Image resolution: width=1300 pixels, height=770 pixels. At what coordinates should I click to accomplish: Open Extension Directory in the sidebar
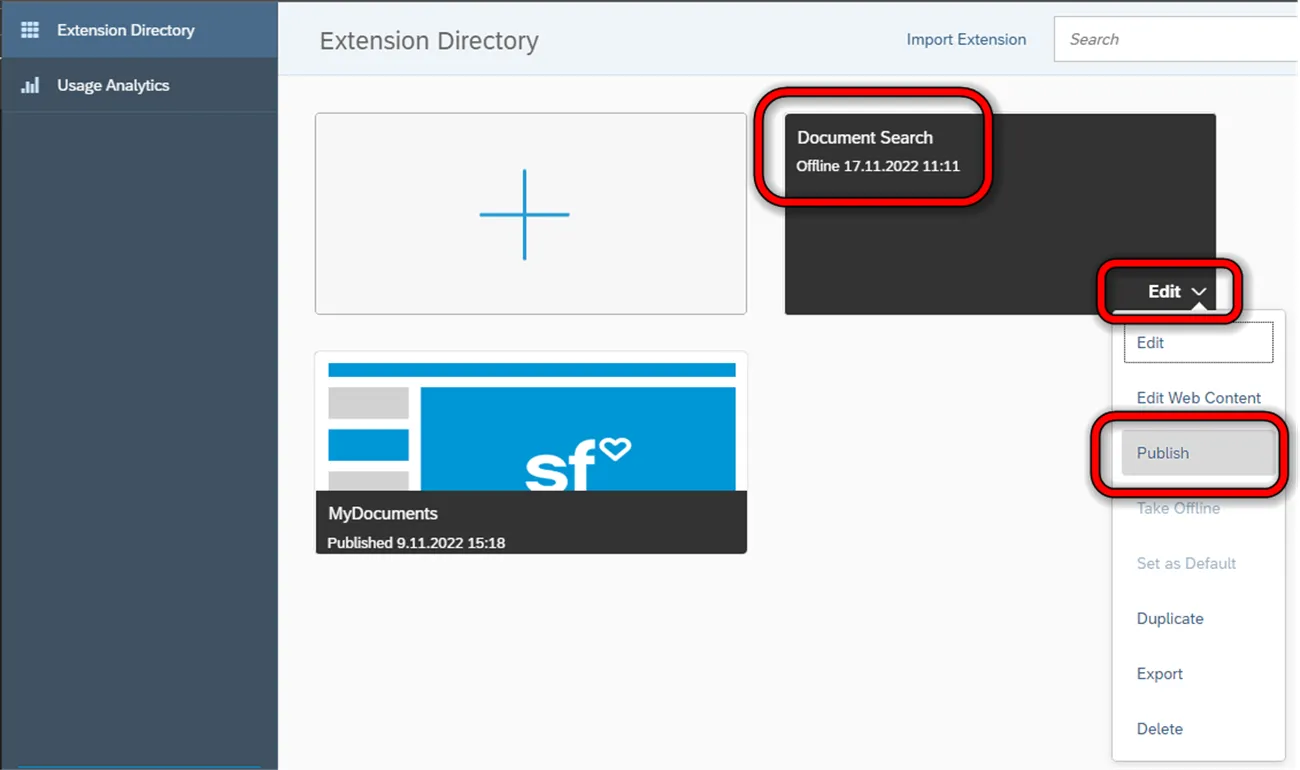tap(139, 30)
